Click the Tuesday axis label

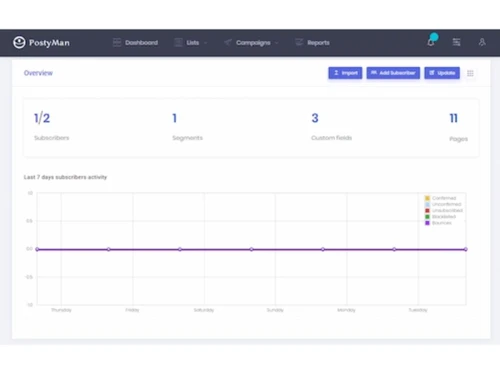[418, 310]
